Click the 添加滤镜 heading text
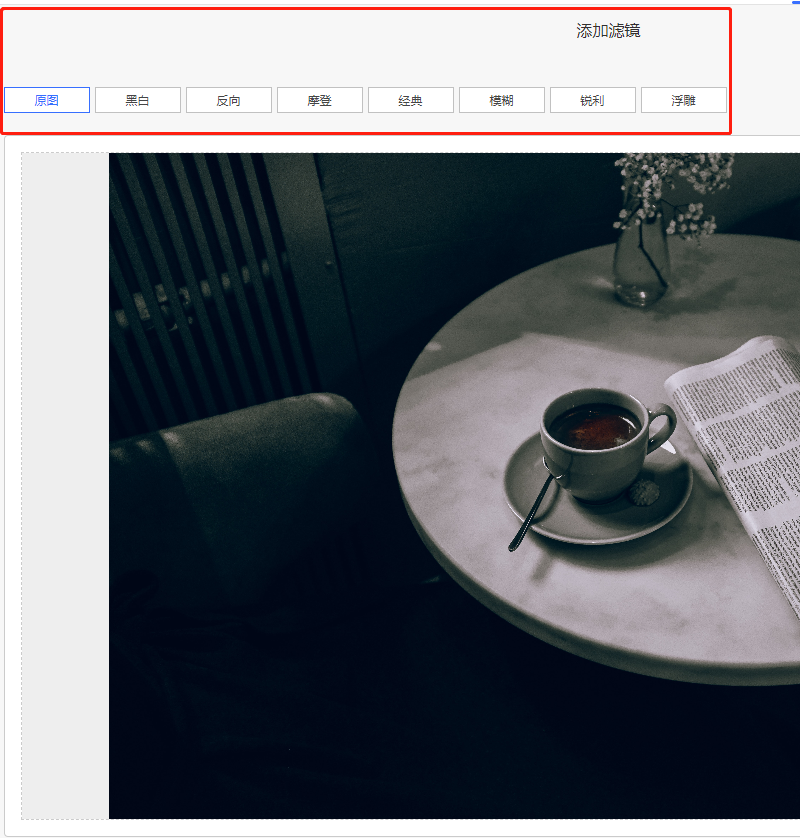800x838 pixels. 608,31
